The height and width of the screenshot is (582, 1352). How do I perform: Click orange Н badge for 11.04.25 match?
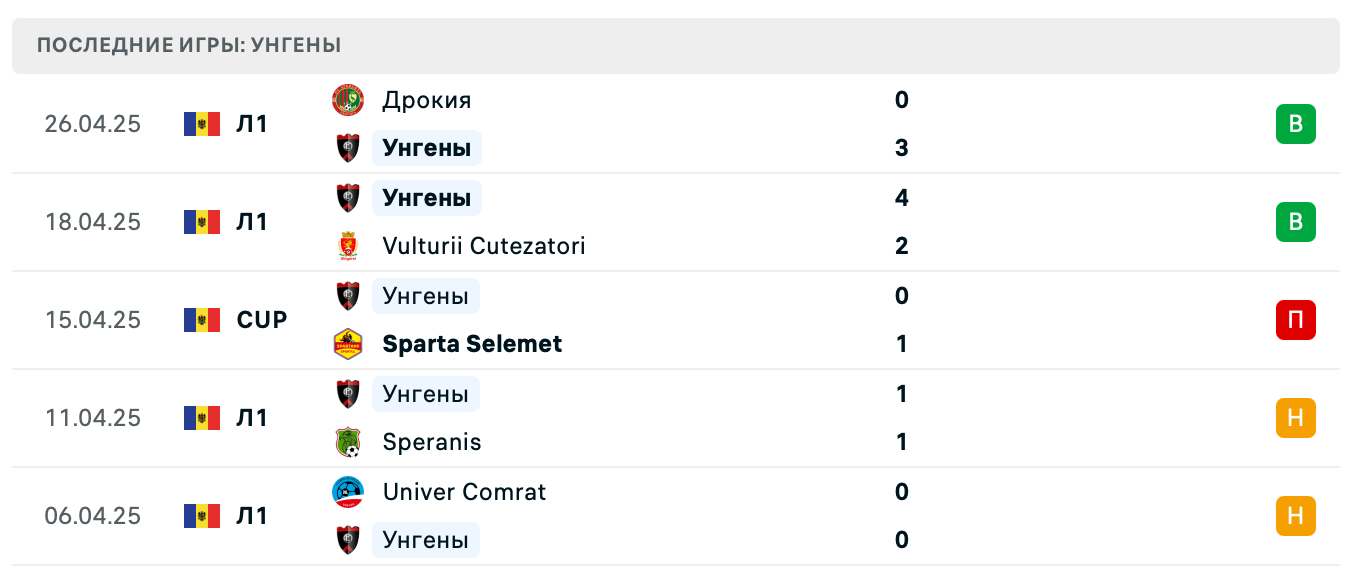[1295, 418]
